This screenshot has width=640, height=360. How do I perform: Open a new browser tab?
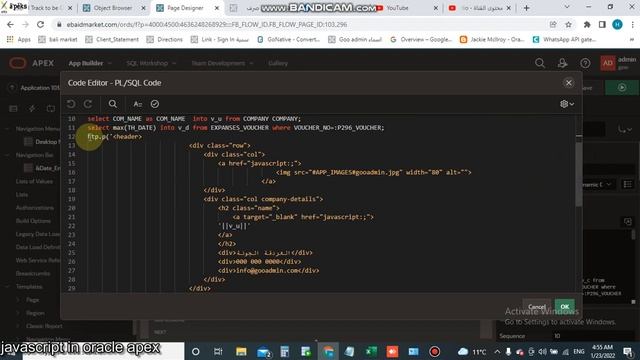click(x=527, y=8)
